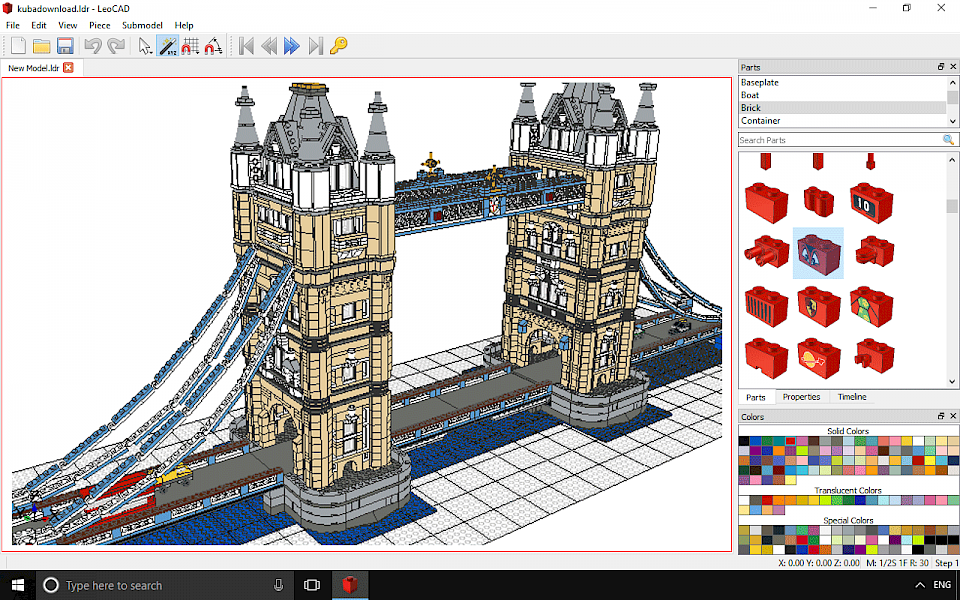Viewport: 960px width, 600px height.
Task: Click the magnifier icon in Search Parts
Action: (x=948, y=140)
